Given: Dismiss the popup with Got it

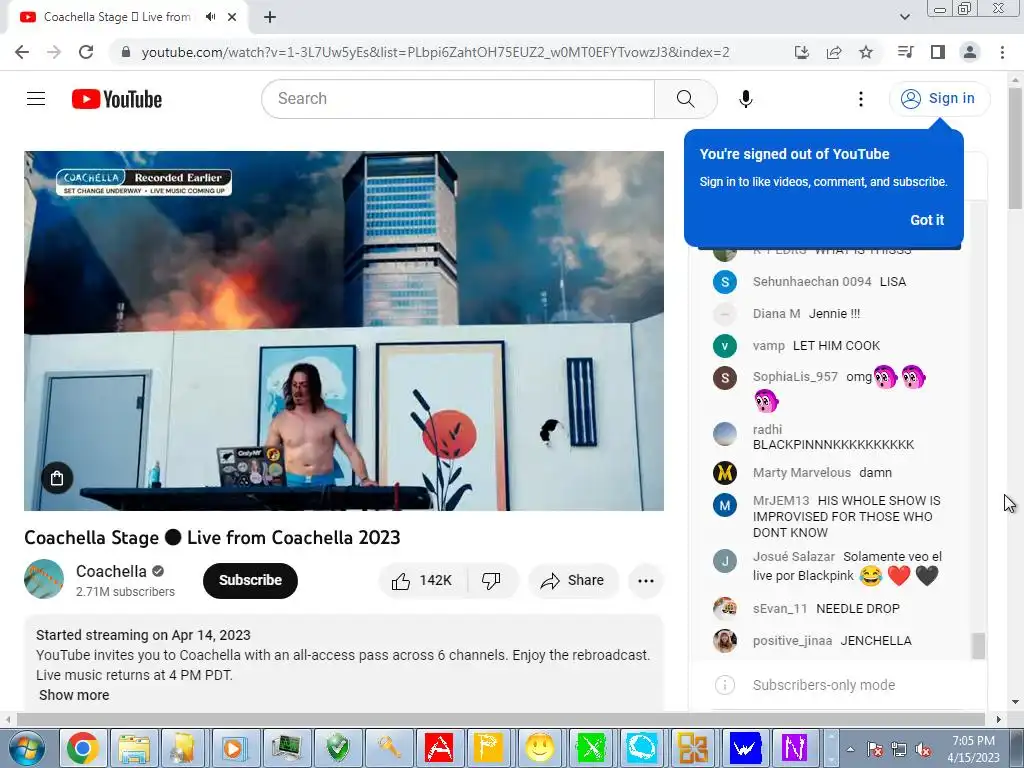Looking at the screenshot, I should [927, 220].
